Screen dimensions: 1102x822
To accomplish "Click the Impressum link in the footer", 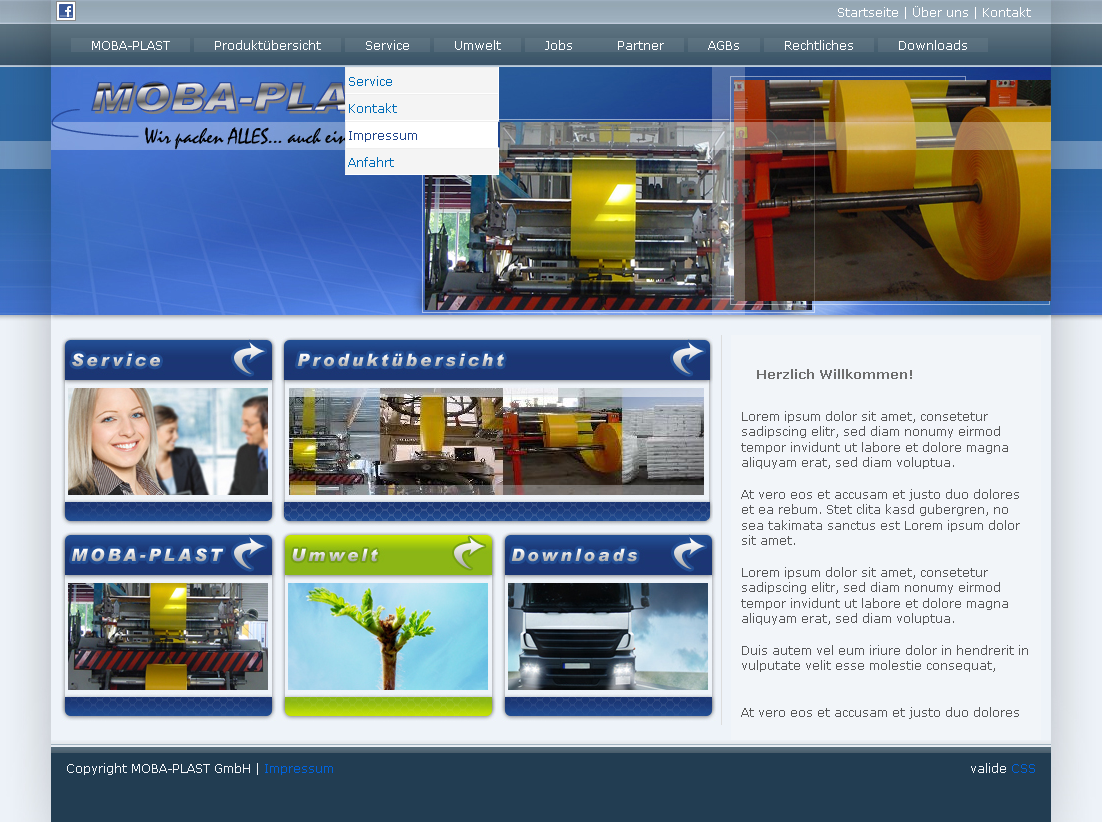I will (x=299, y=769).
